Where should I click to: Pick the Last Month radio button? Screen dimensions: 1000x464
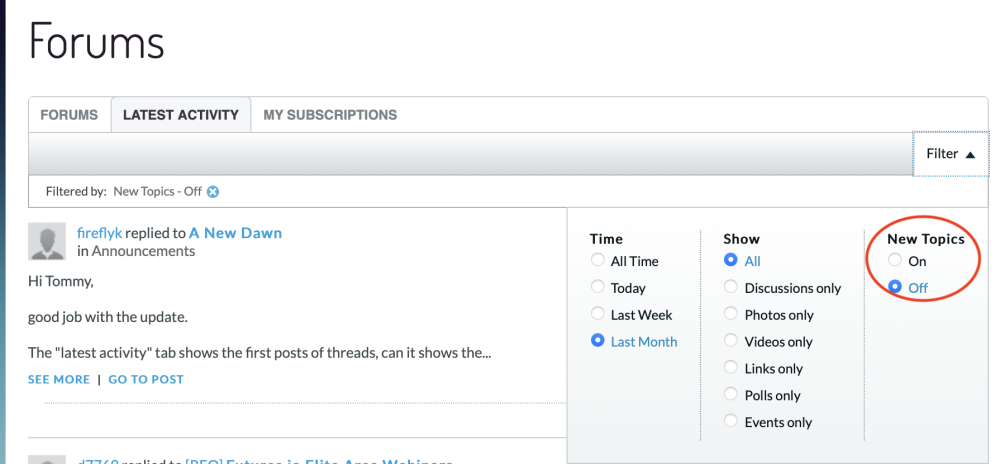[598, 342]
